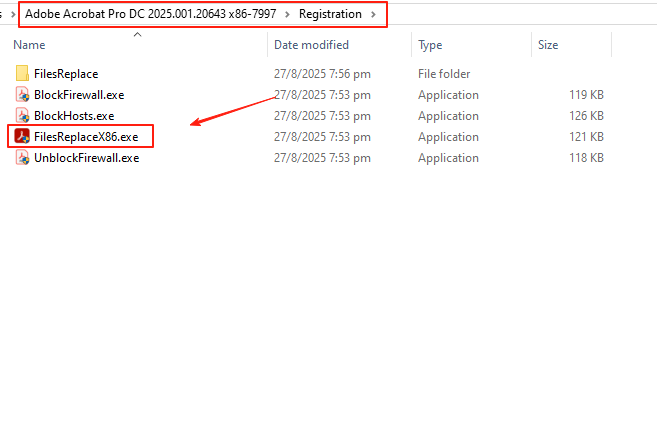Click the 118 KB size of UnblockFirewall.exe
Image resolution: width=657 pixels, height=444 pixels.
(x=584, y=158)
